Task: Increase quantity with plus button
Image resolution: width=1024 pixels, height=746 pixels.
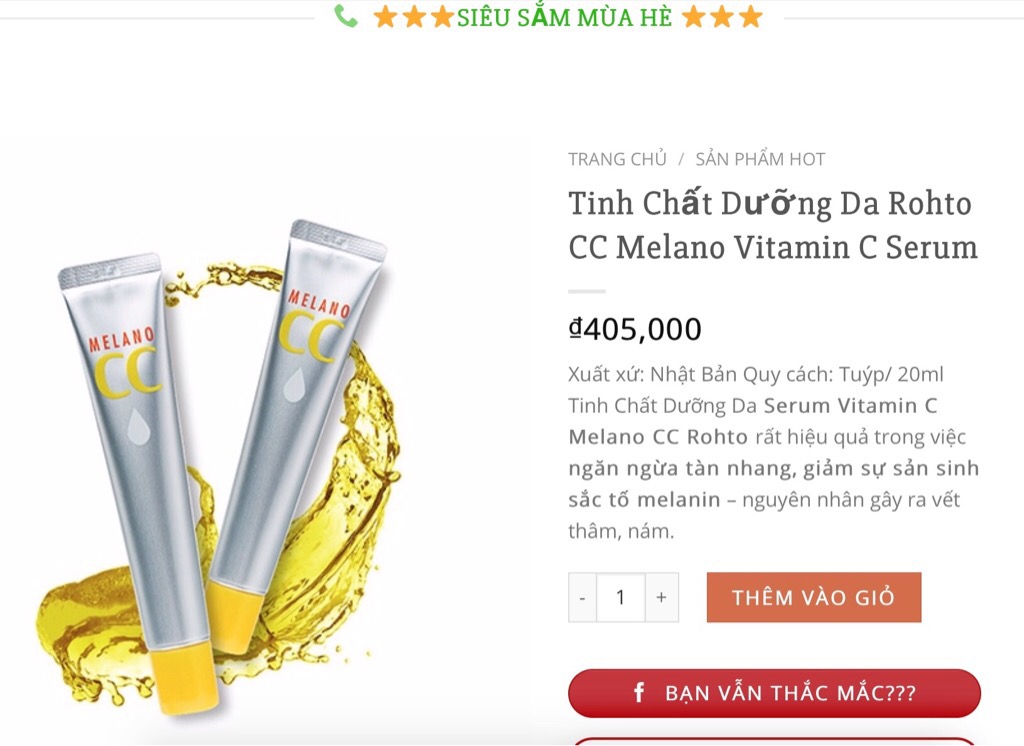Action: [x=662, y=597]
